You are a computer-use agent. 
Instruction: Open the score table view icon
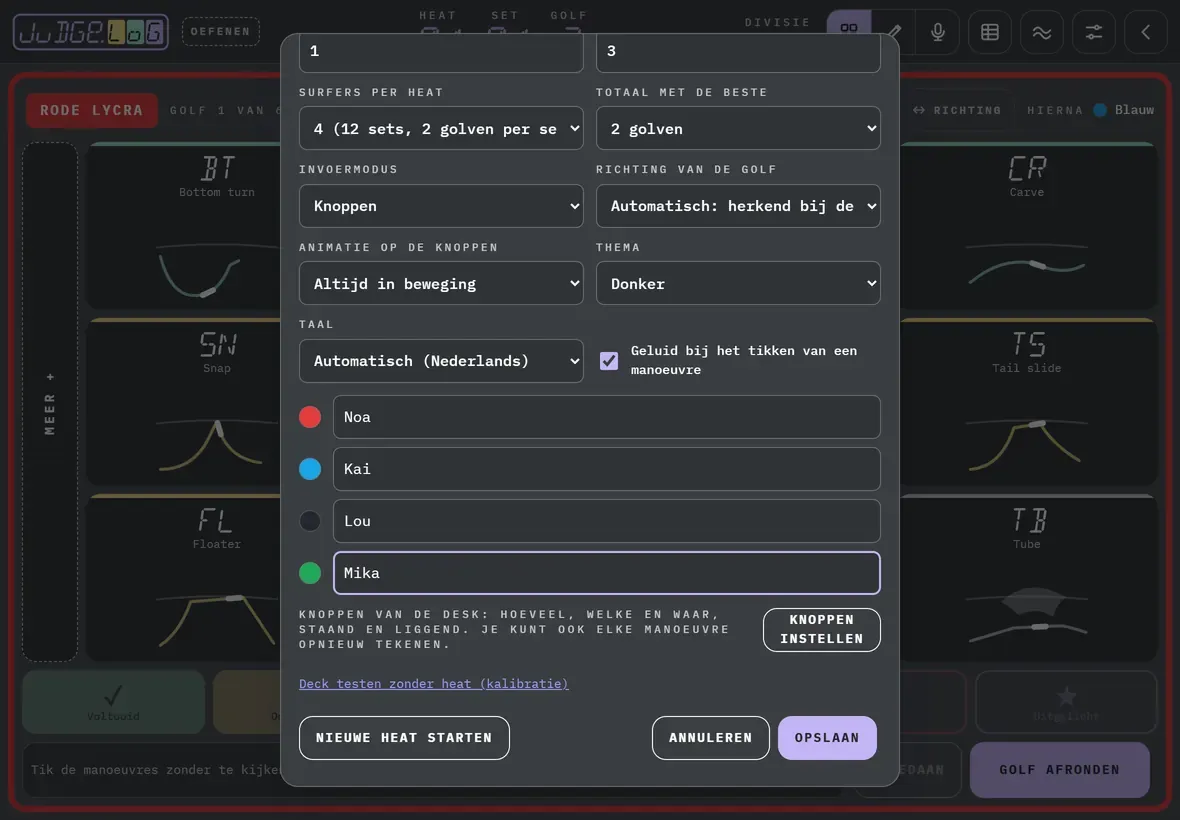990,32
